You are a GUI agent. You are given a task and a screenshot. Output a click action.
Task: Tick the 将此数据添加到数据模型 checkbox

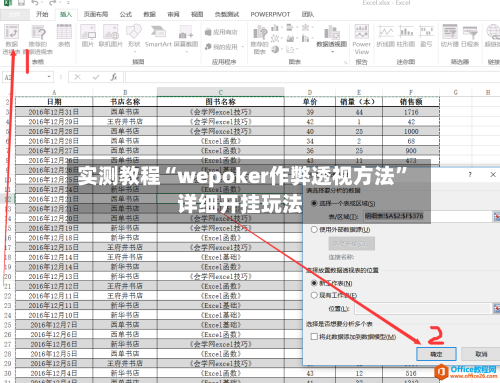point(314,337)
